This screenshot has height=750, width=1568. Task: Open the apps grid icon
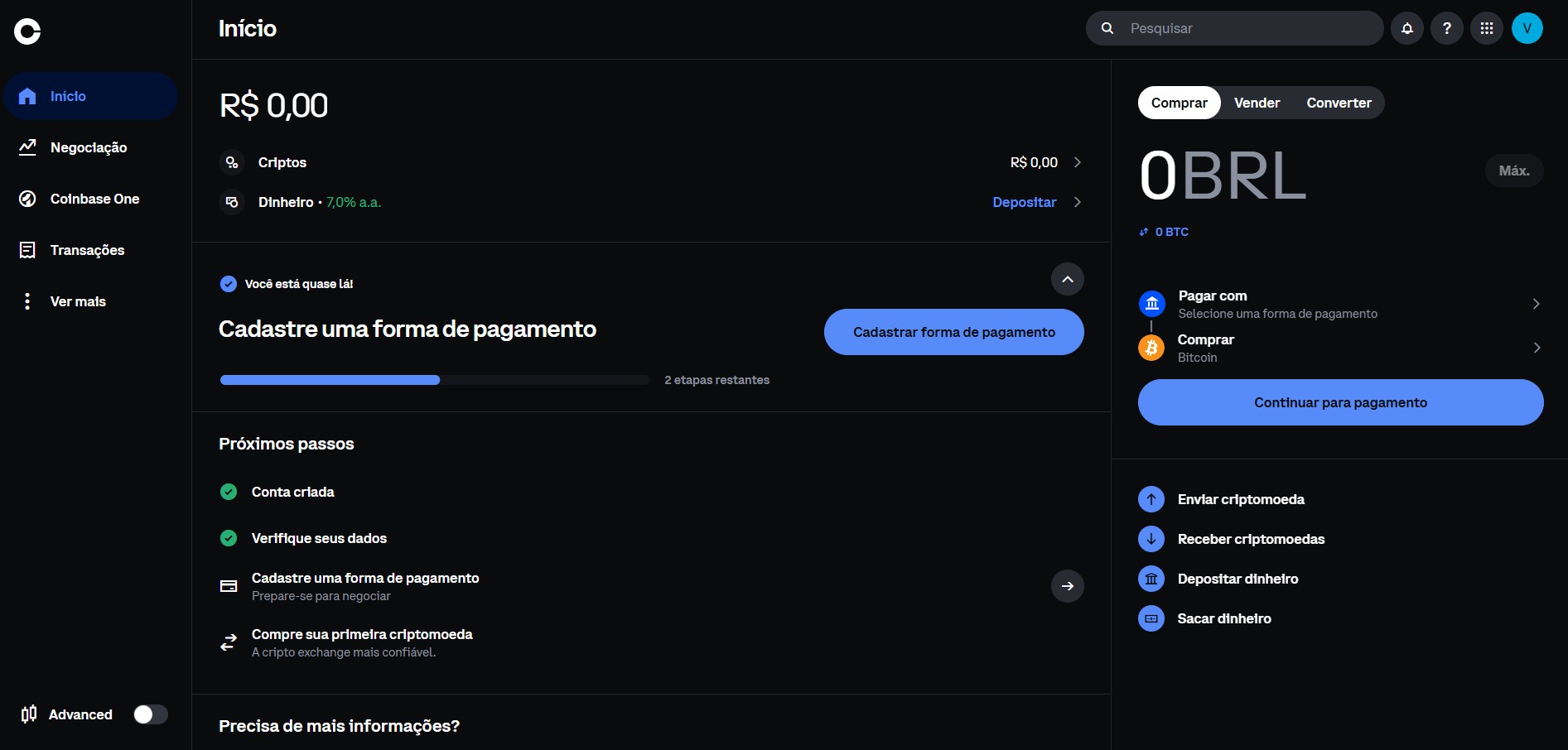click(x=1487, y=27)
